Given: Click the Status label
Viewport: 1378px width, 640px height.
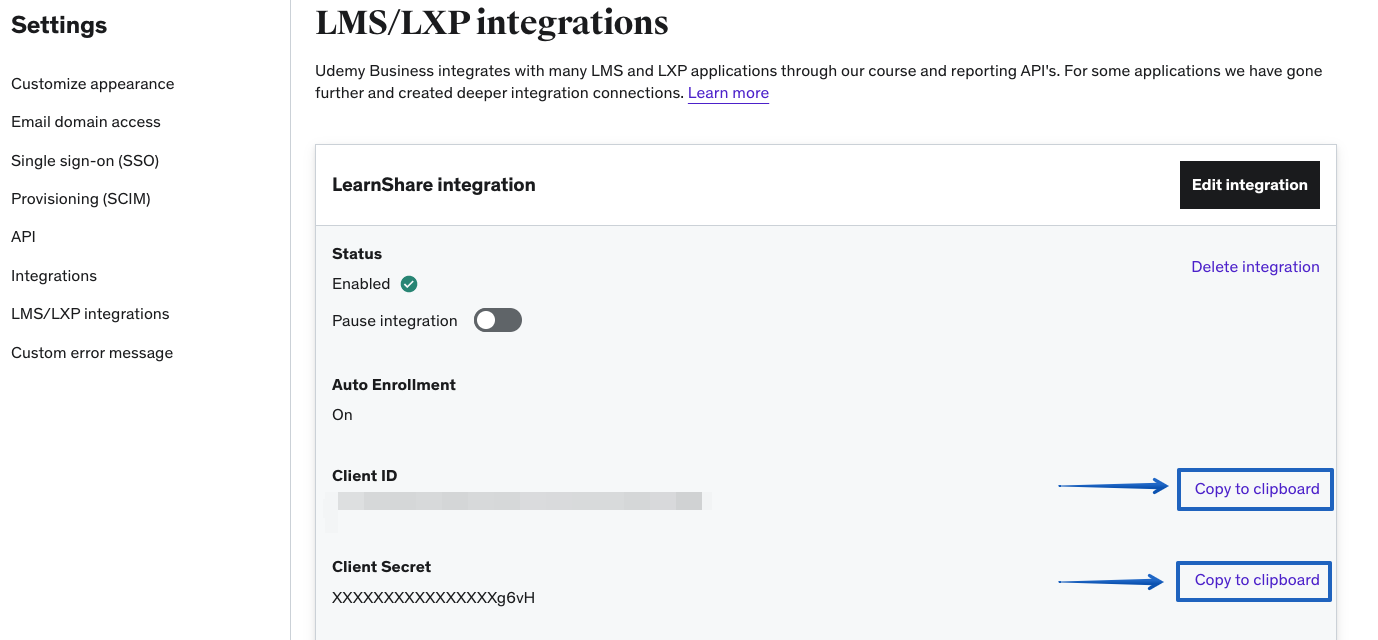Looking at the screenshot, I should 357,254.
